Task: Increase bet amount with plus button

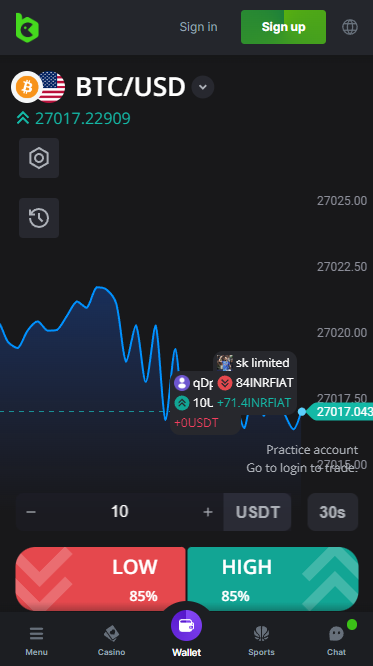Action: point(208,512)
